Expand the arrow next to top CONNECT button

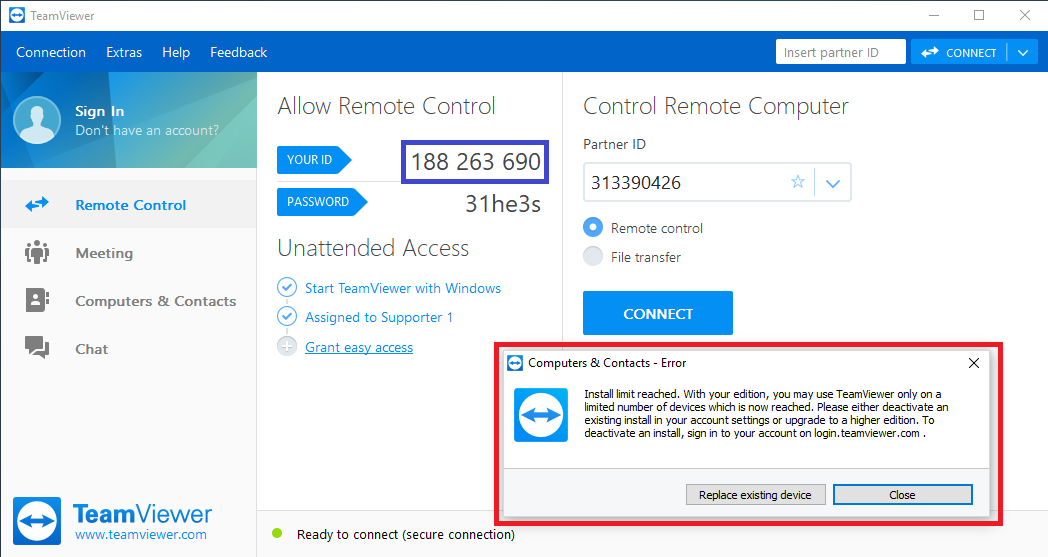coord(1023,53)
